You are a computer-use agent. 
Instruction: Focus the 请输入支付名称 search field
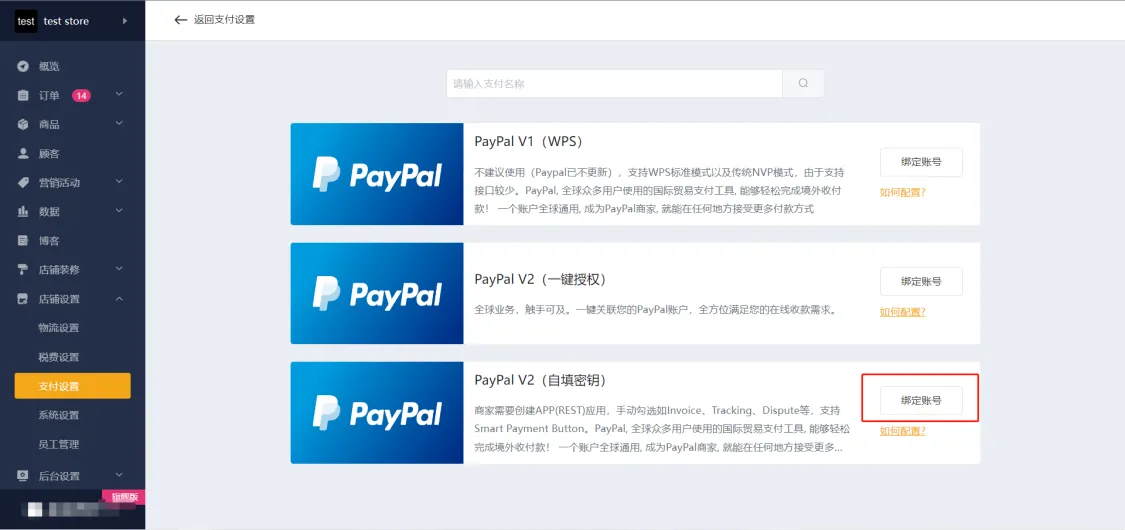pyautogui.click(x=614, y=83)
